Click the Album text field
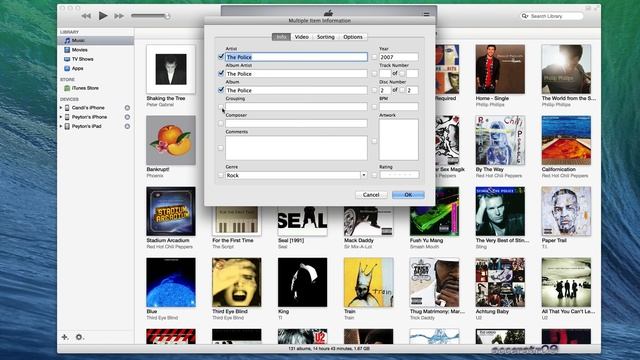The height and width of the screenshot is (360, 640). click(296, 90)
